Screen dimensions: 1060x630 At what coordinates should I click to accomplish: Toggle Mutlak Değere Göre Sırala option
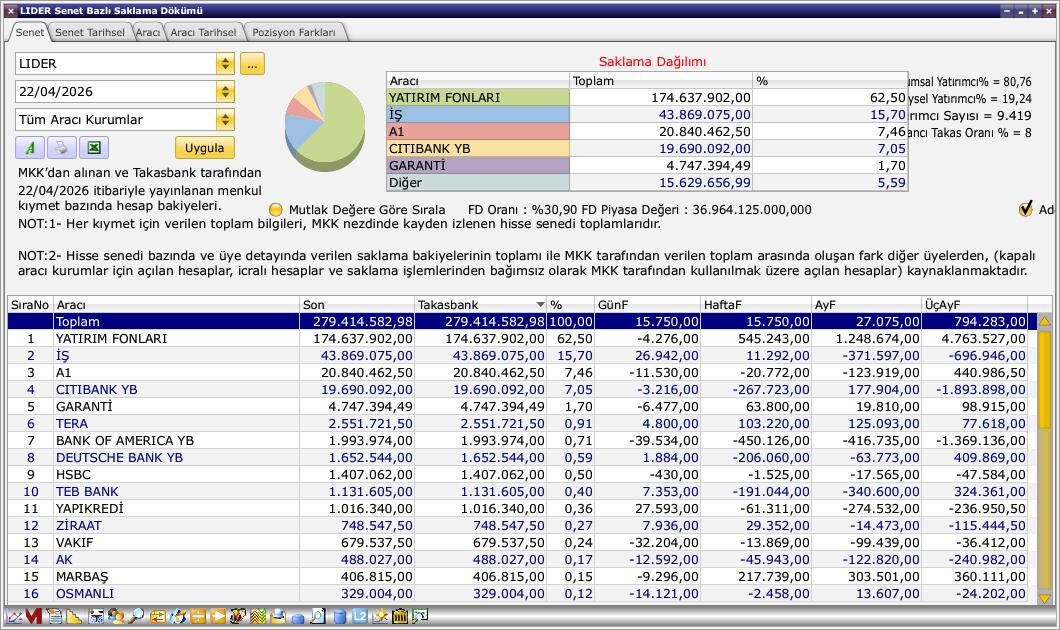click(276, 210)
